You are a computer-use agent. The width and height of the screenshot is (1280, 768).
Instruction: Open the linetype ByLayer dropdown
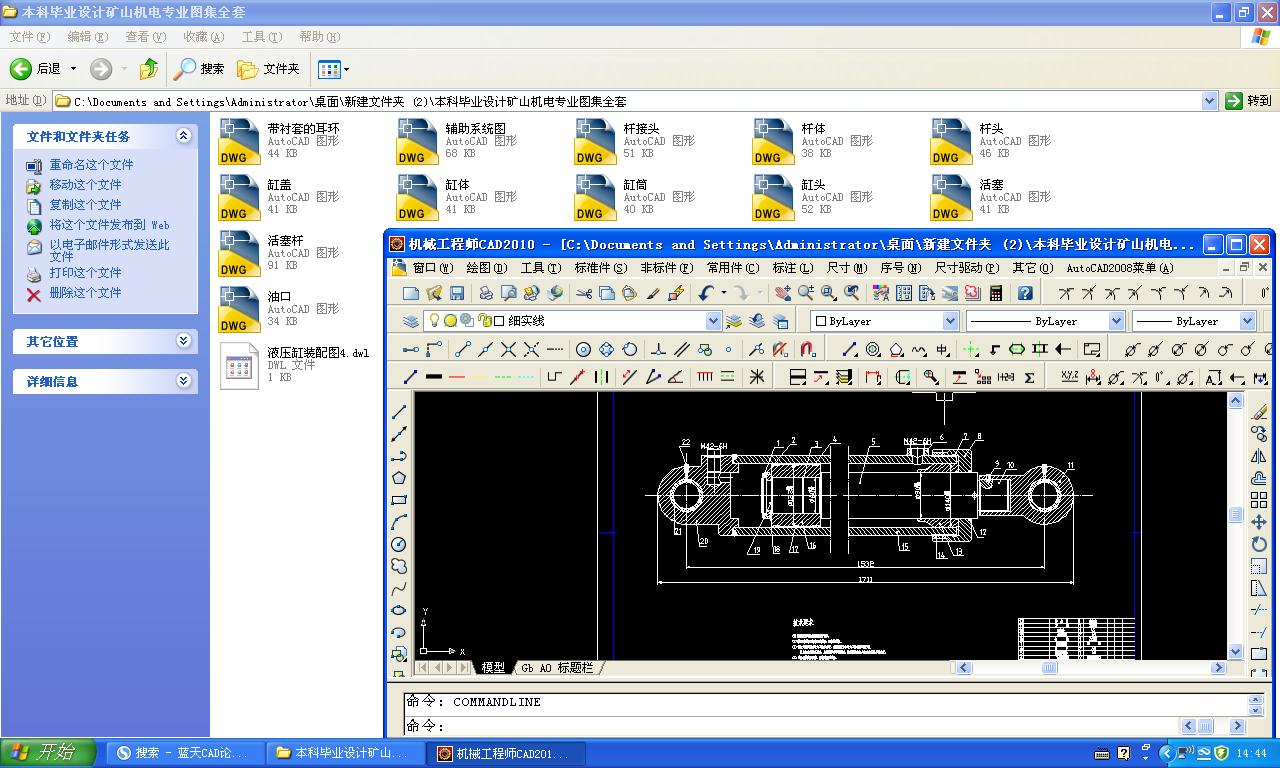point(1116,321)
